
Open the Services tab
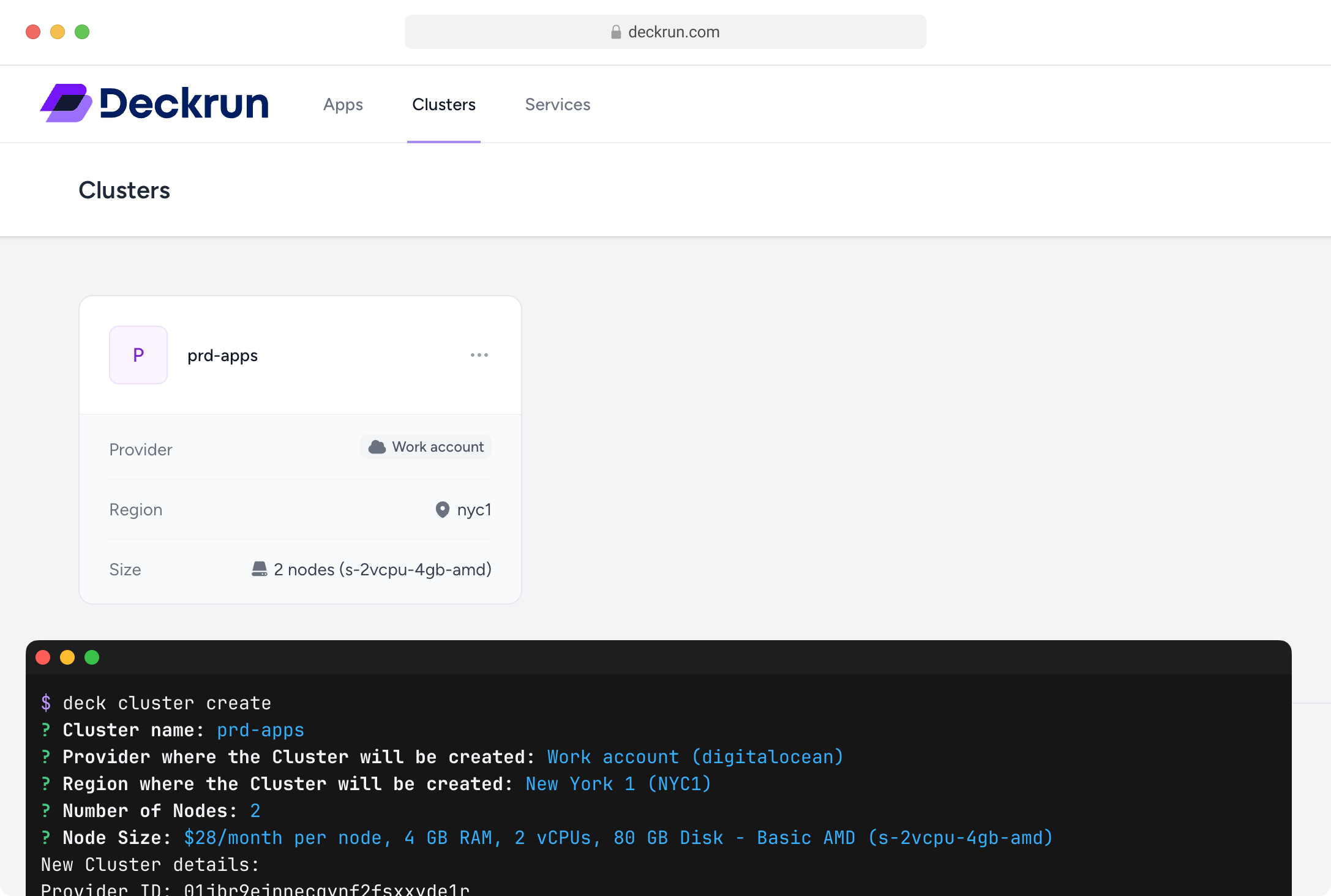click(557, 104)
